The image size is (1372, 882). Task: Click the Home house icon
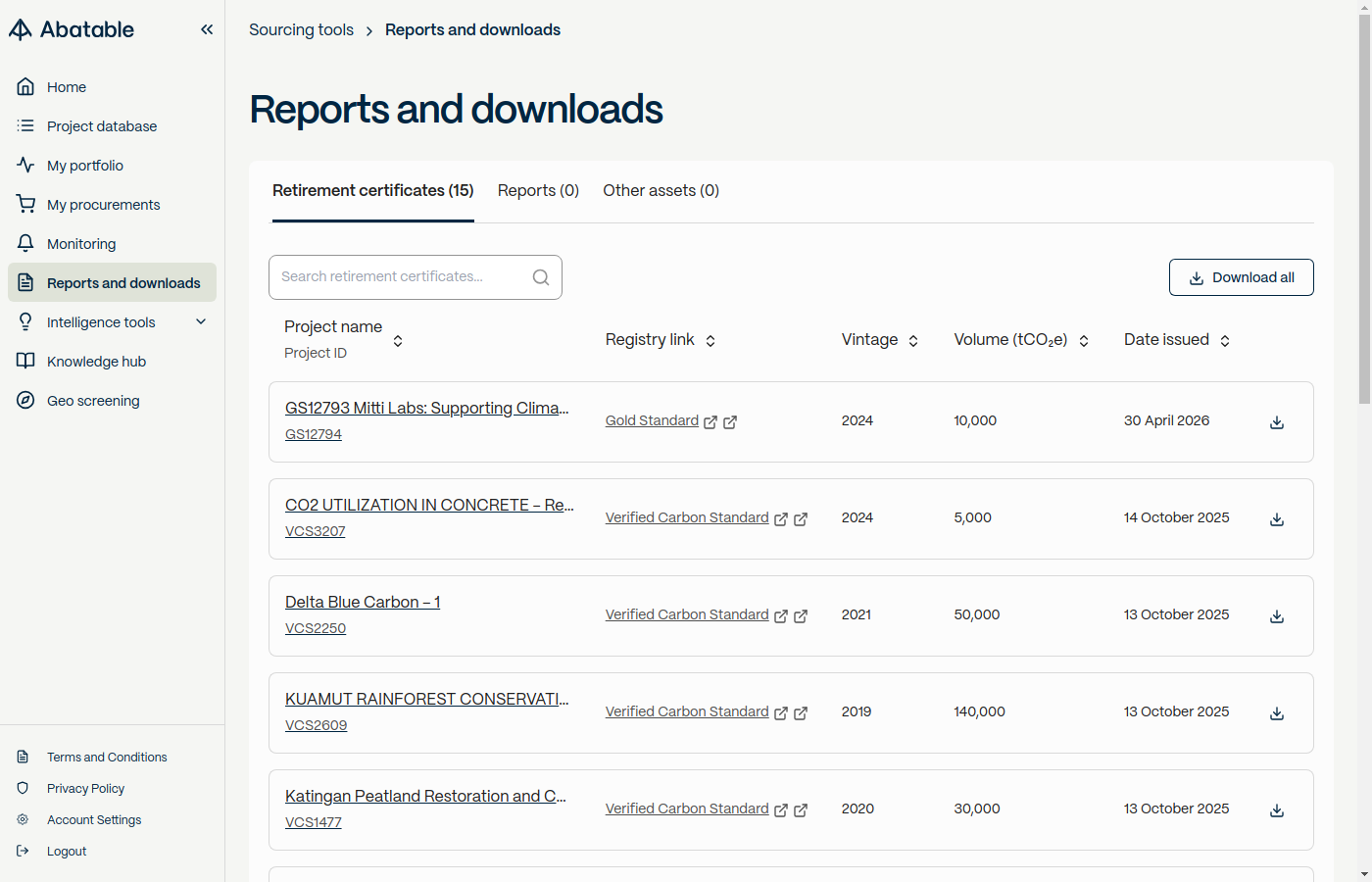[25, 86]
